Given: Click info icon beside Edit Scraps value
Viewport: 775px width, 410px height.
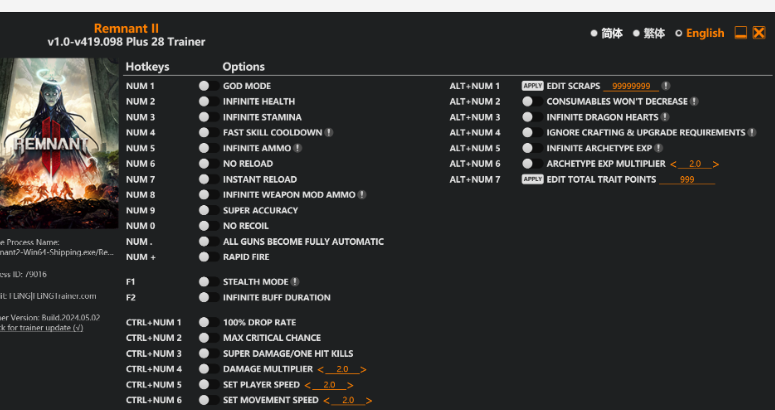Looking at the screenshot, I should (x=666, y=86).
